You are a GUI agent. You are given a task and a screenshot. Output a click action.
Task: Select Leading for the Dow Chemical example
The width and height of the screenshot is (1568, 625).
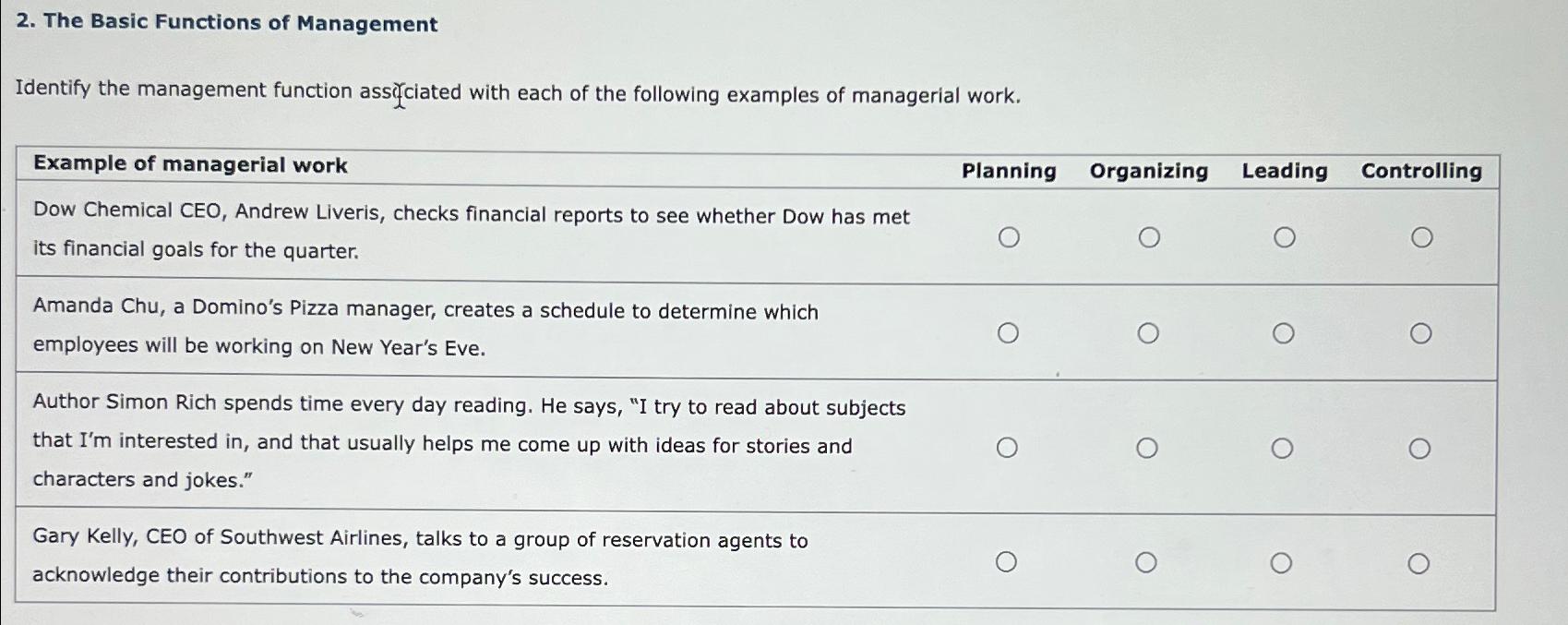coord(1284,237)
